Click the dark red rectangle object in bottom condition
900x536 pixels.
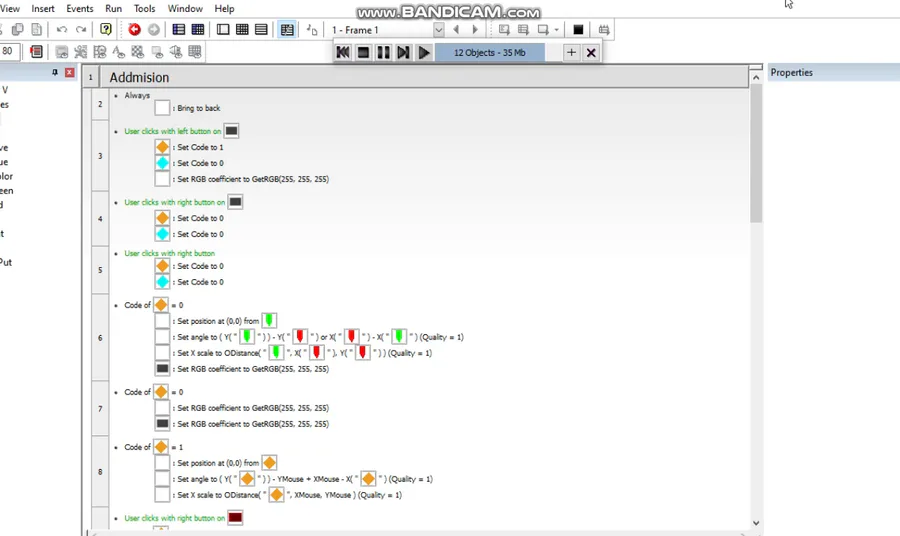235,518
